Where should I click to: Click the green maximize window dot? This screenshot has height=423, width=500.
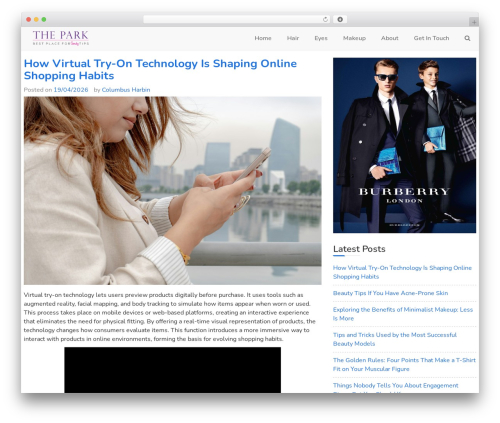(44, 20)
